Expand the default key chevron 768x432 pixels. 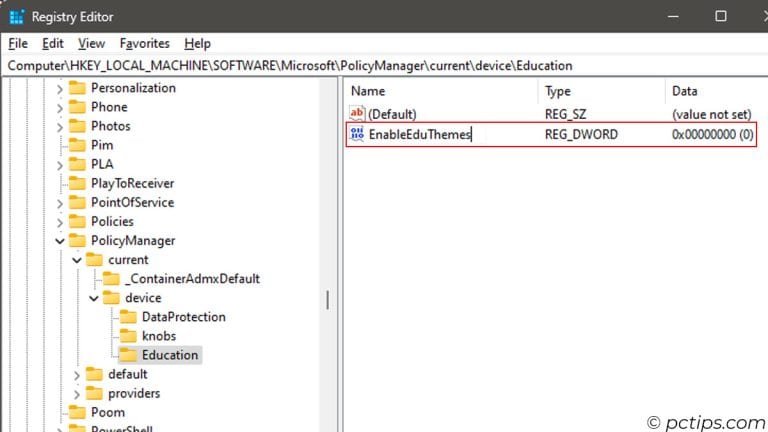(x=77, y=375)
